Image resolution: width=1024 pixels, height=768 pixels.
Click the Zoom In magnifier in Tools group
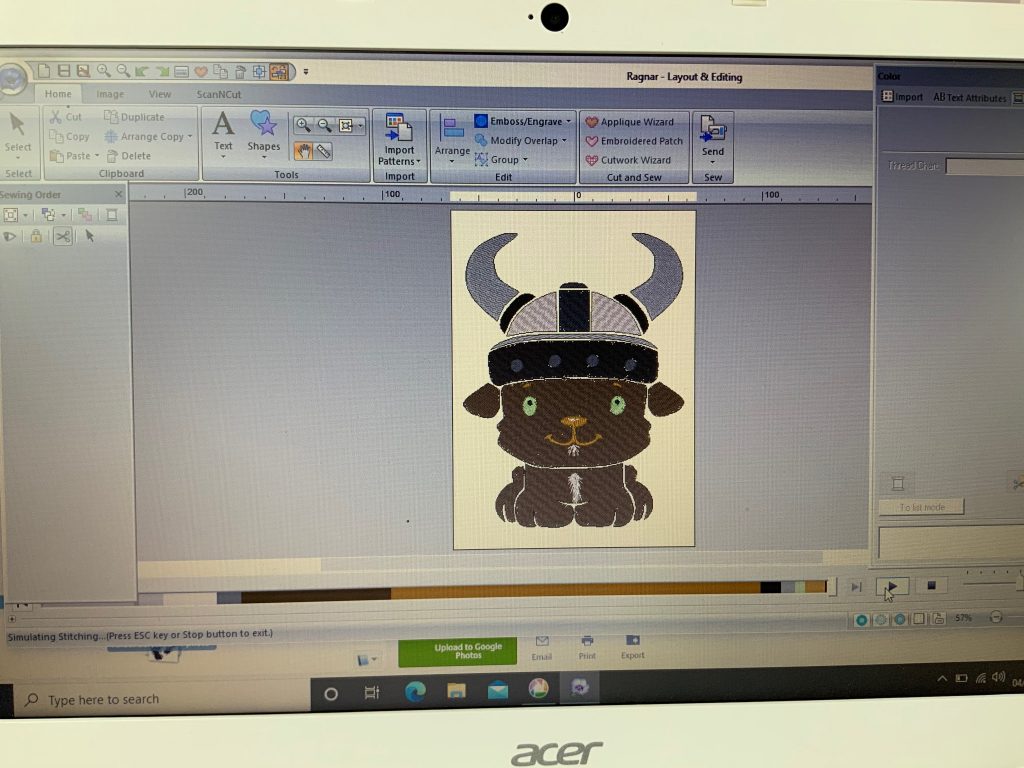(303, 125)
